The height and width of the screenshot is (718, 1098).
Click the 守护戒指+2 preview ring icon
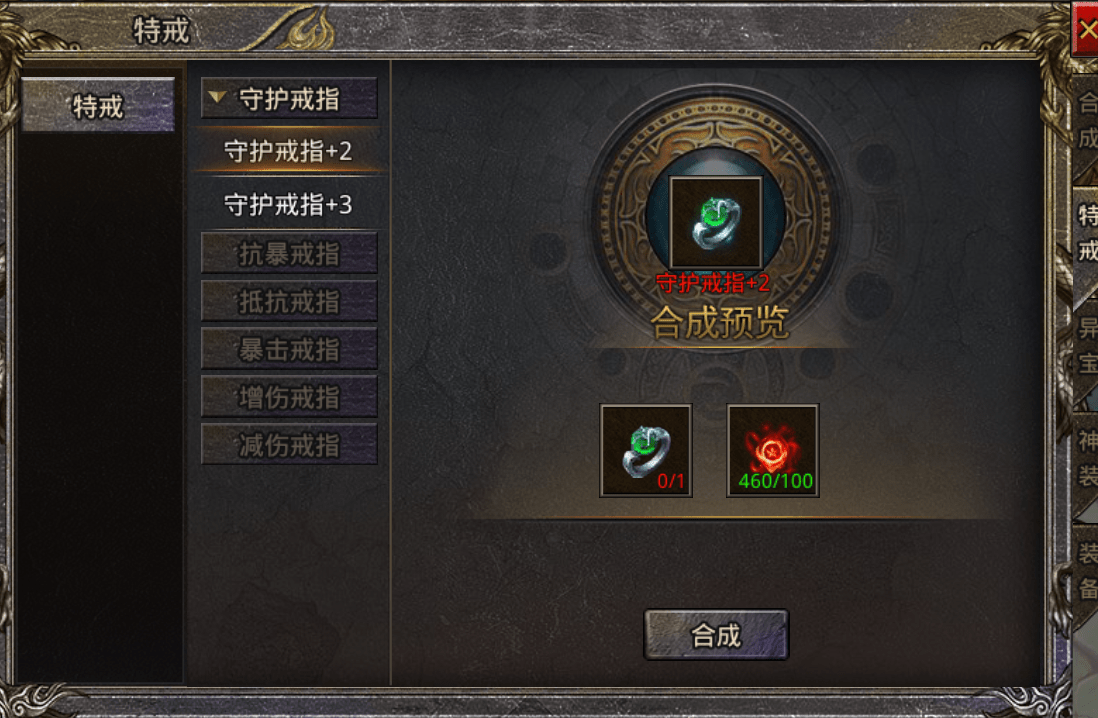click(x=715, y=222)
